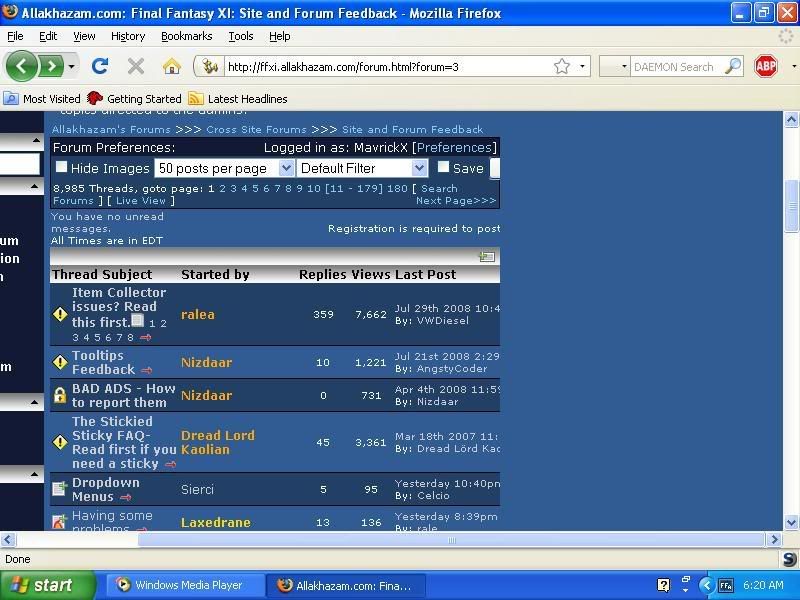The width and height of the screenshot is (800, 600).
Task: Open the Cross Site Forums breadcrumb link
Action: (257, 130)
